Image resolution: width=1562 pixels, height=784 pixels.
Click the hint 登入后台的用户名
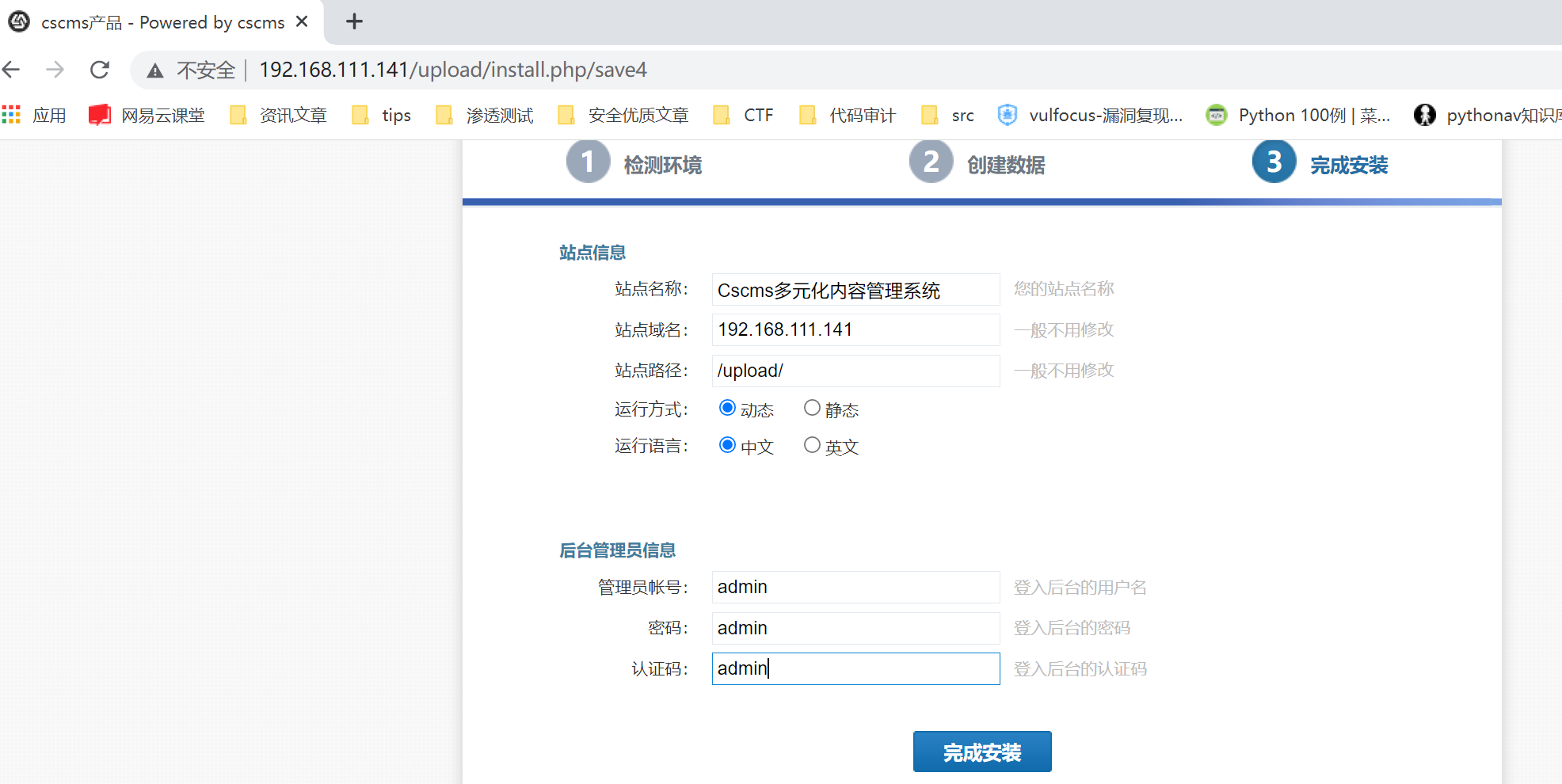pyautogui.click(x=1080, y=588)
